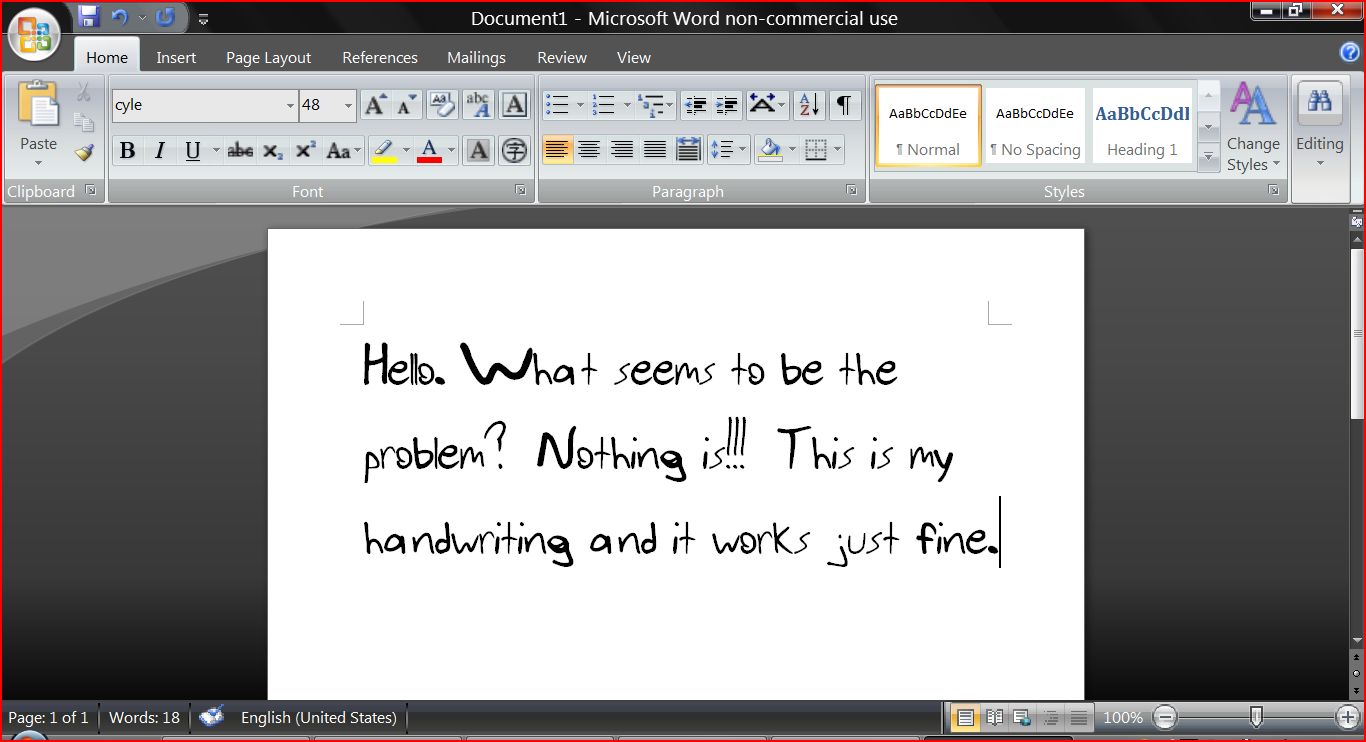This screenshot has width=1366, height=742.
Task: Decrease paragraph indent
Action: [696, 105]
